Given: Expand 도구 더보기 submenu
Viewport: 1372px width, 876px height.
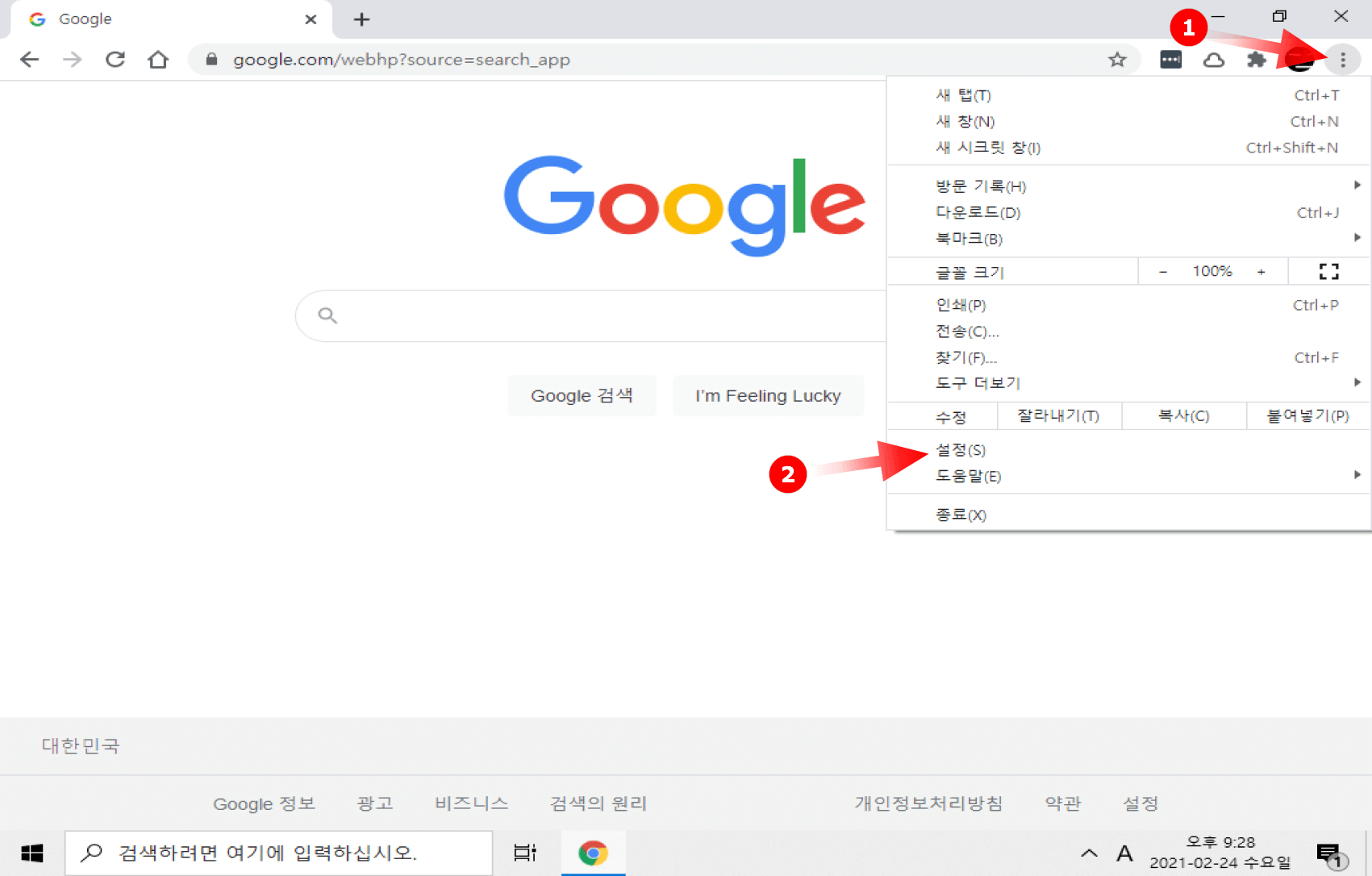Looking at the screenshot, I should point(1129,383).
